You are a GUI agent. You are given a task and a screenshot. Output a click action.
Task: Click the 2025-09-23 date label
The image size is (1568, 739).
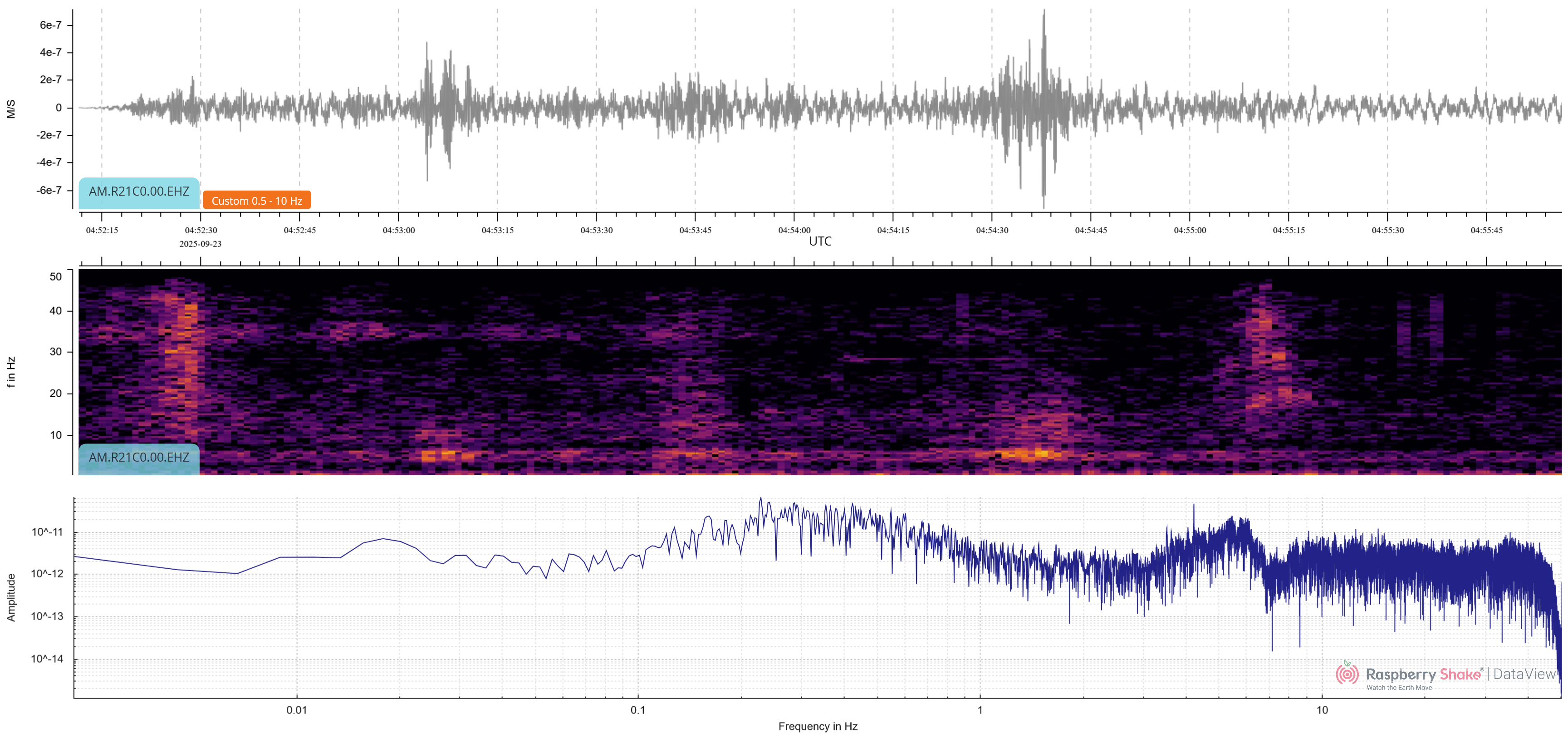tap(200, 244)
